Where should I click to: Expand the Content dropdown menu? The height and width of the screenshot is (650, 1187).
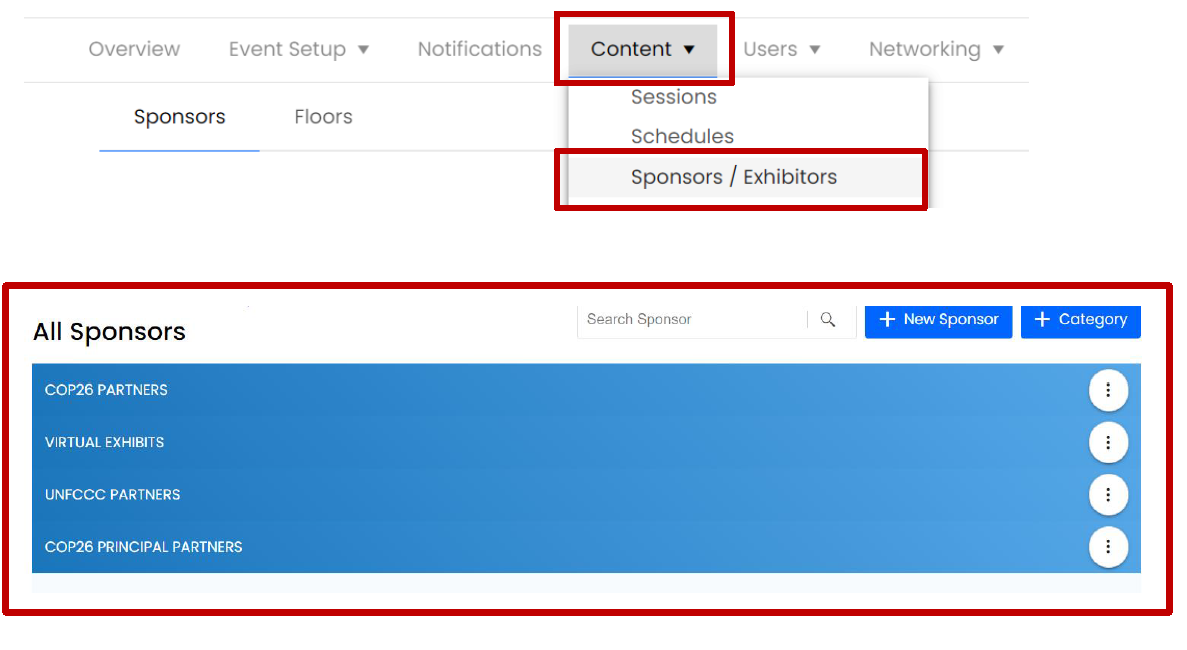[643, 49]
